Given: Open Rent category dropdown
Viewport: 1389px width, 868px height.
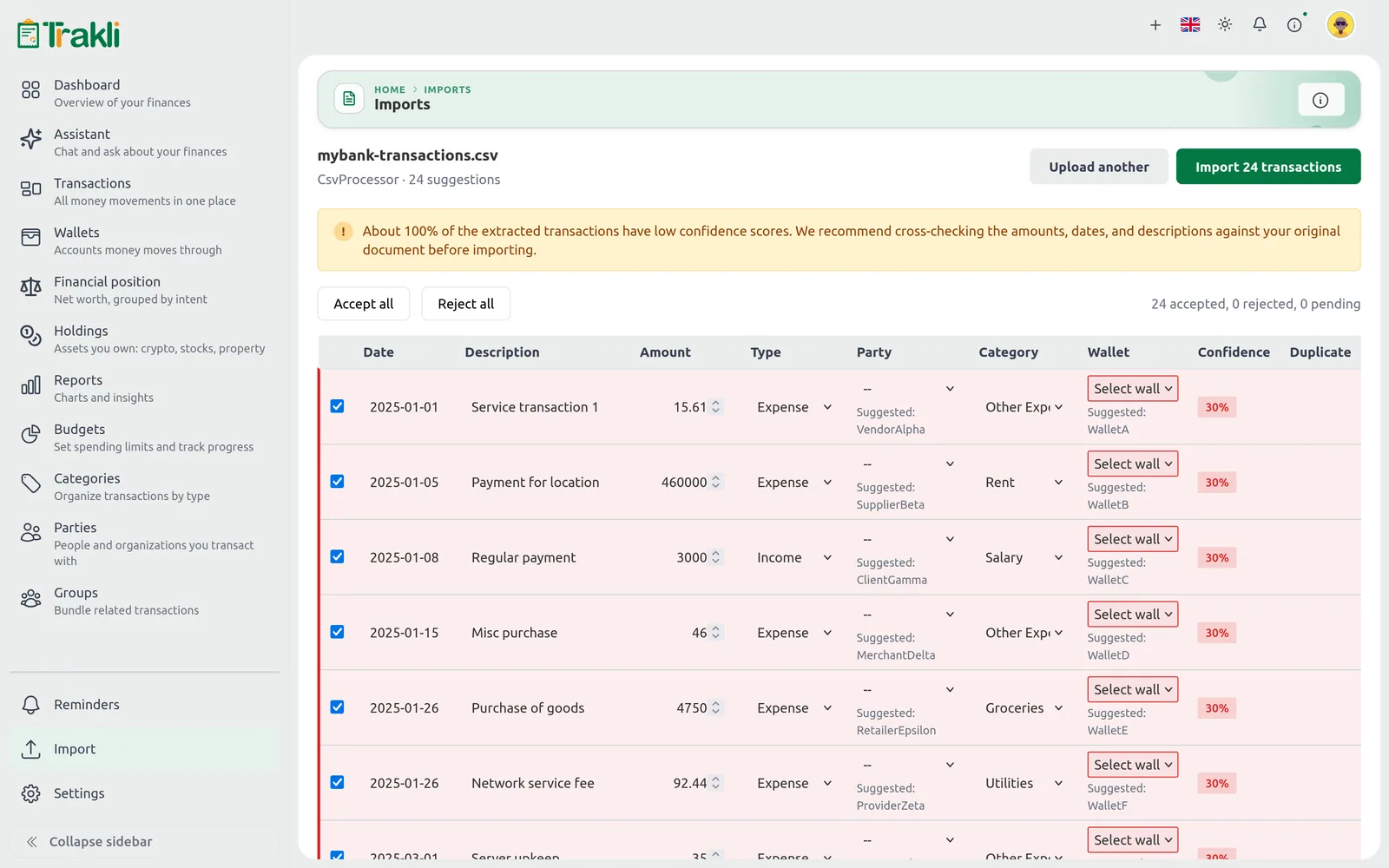Looking at the screenshot, I should (x=1024, y=483).
